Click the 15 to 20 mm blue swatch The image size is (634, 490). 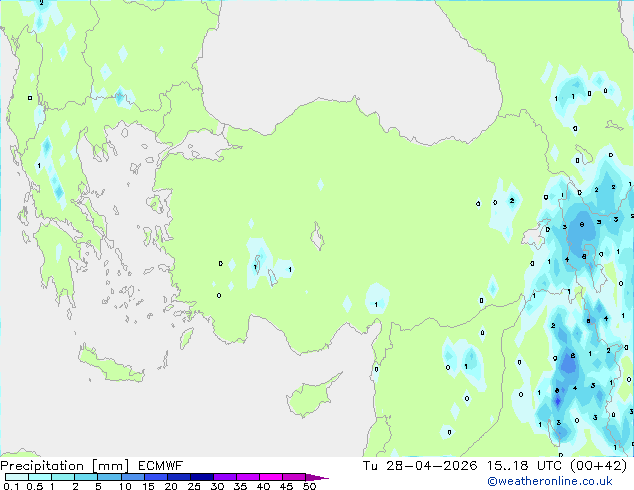156,477
